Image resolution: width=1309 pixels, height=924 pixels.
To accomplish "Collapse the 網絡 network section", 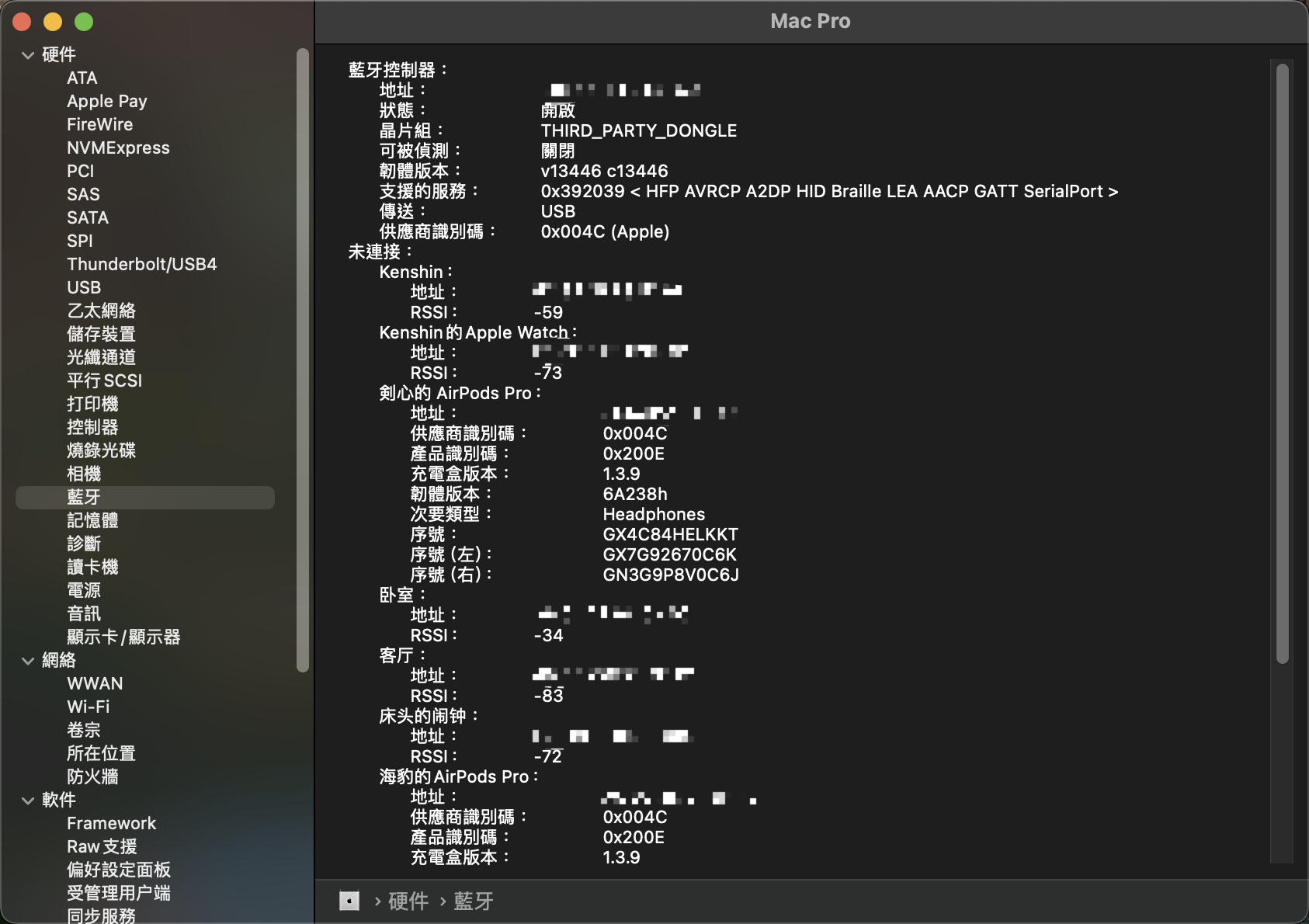I will (x=28, y=661).
